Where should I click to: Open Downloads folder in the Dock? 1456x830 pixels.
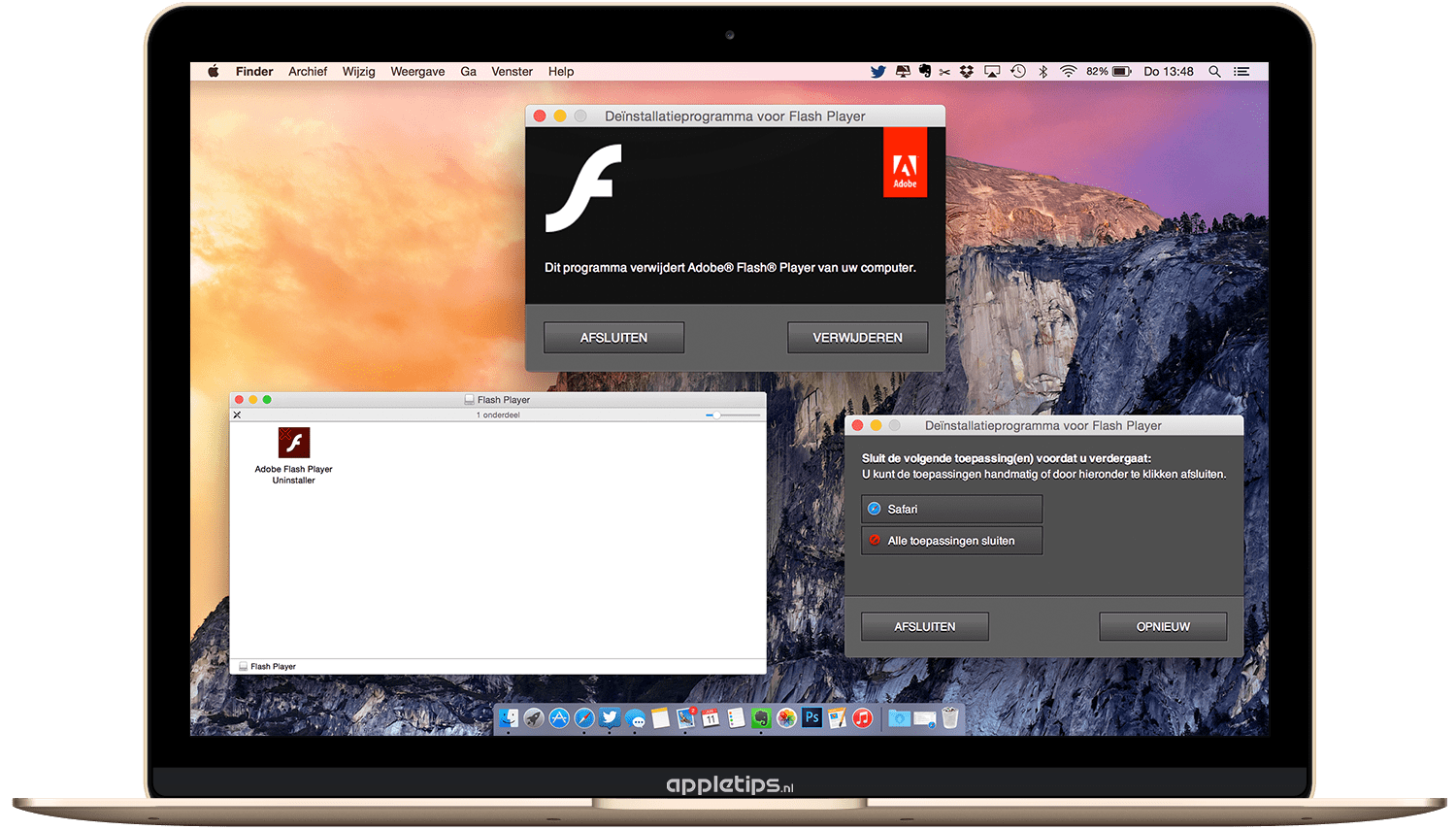(x=899, y=718)
